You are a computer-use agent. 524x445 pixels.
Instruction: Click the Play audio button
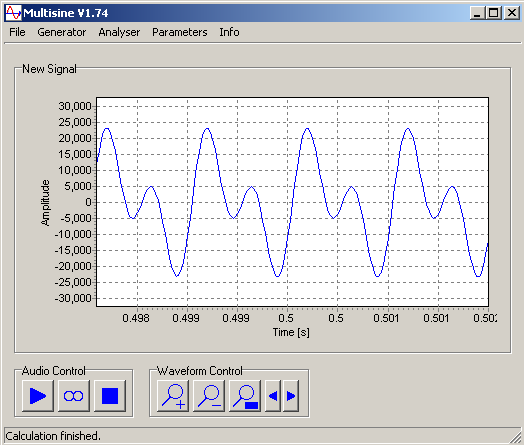tap(38, 396)
